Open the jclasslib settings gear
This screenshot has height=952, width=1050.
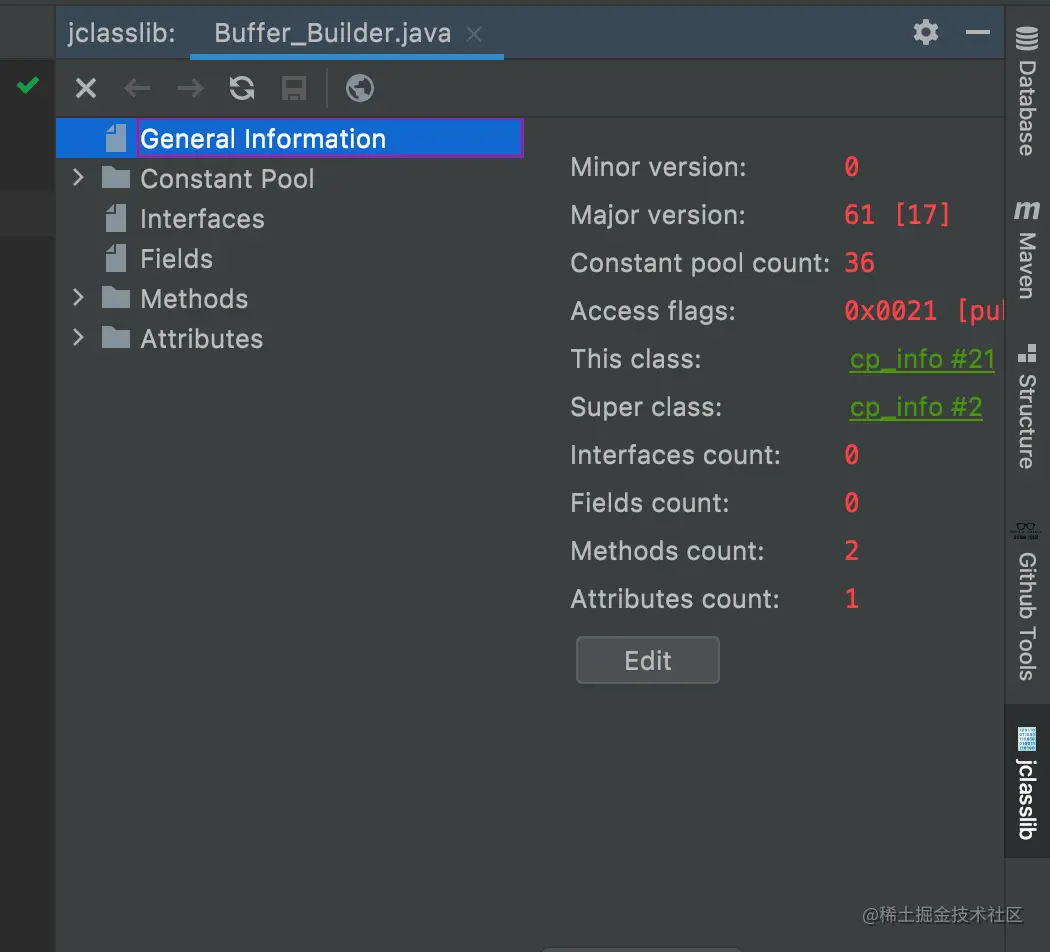(x=926, y=33)
